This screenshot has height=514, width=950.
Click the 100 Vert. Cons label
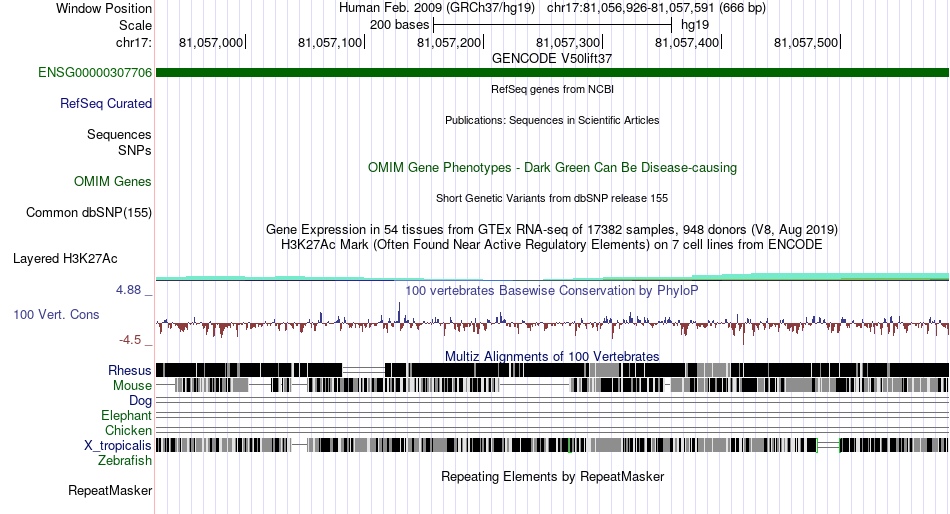(56, 315)
